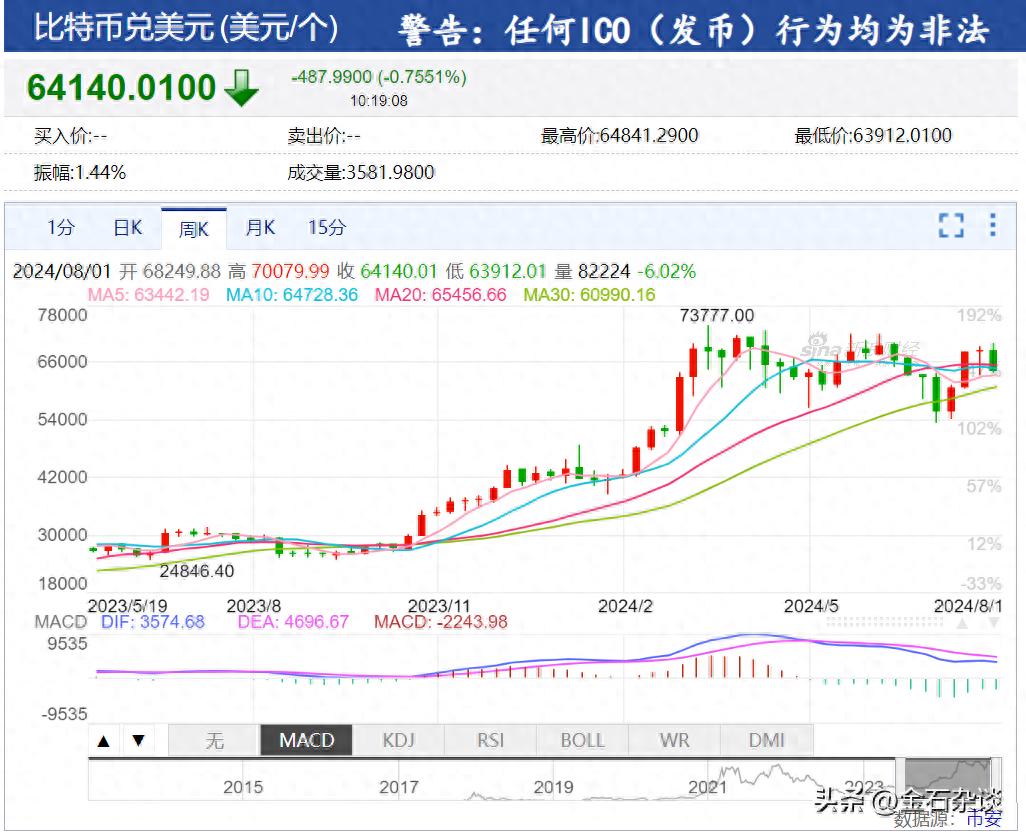Click the down arrow above indicator row
Screen dimensions: 1026x837
click(x=140, y=740)
